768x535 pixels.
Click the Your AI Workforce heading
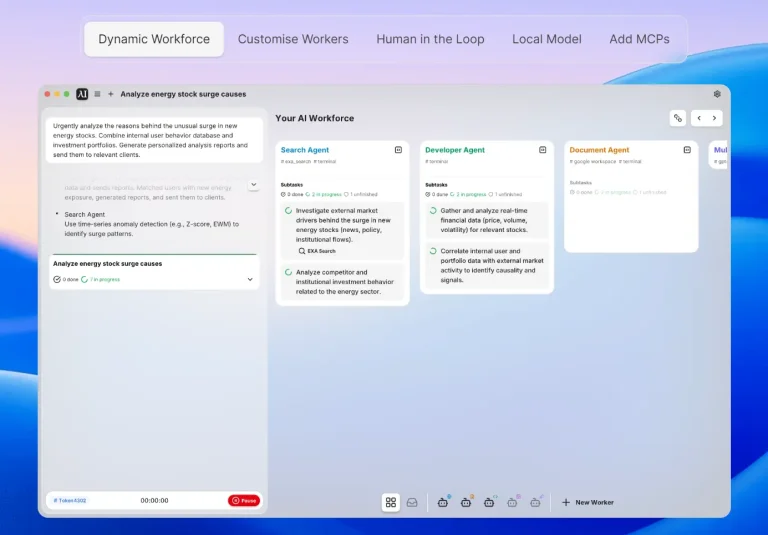[x=314, y=118]
